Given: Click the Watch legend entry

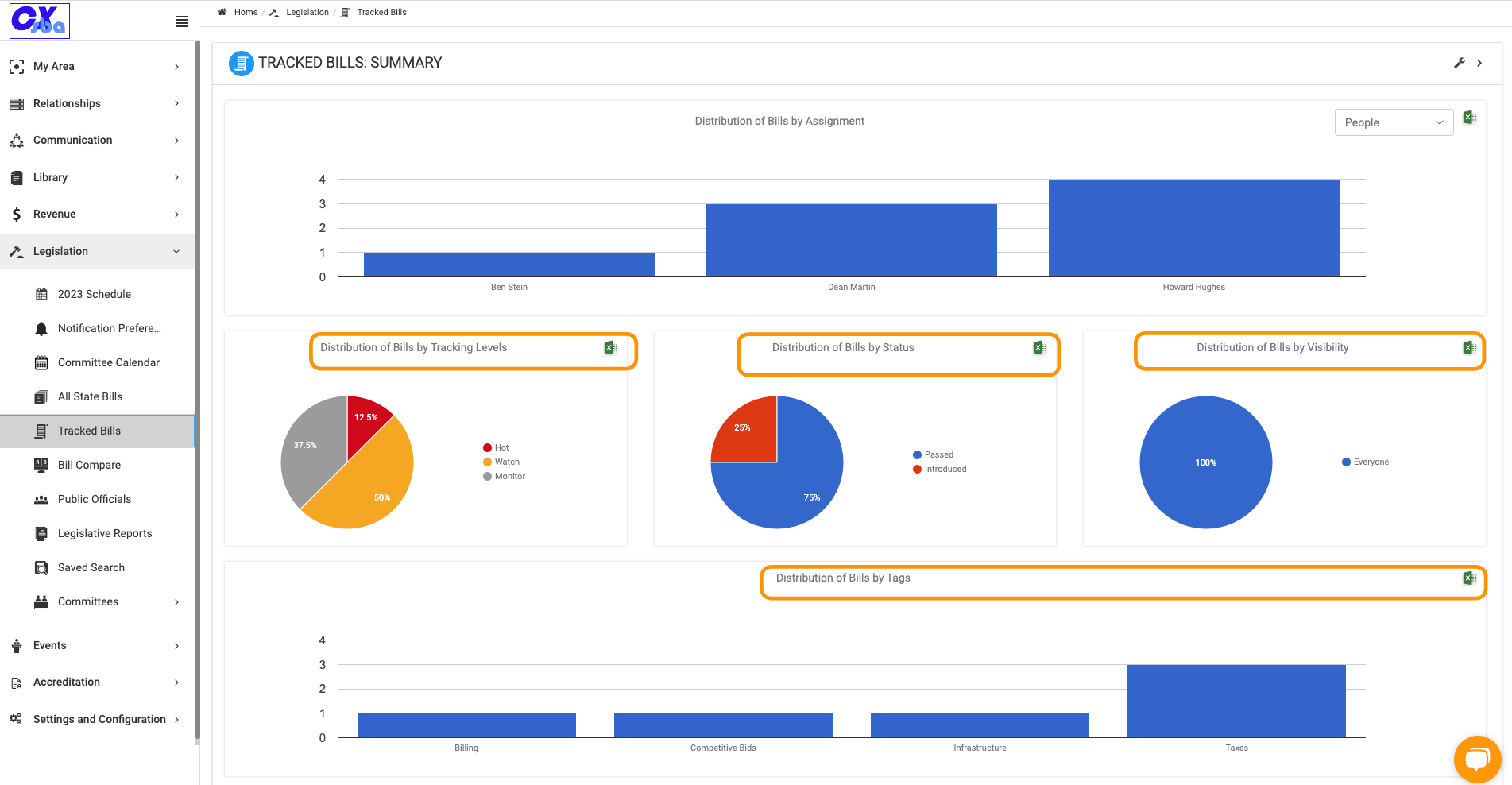Looking at the screenshot, I should point(501,462).
